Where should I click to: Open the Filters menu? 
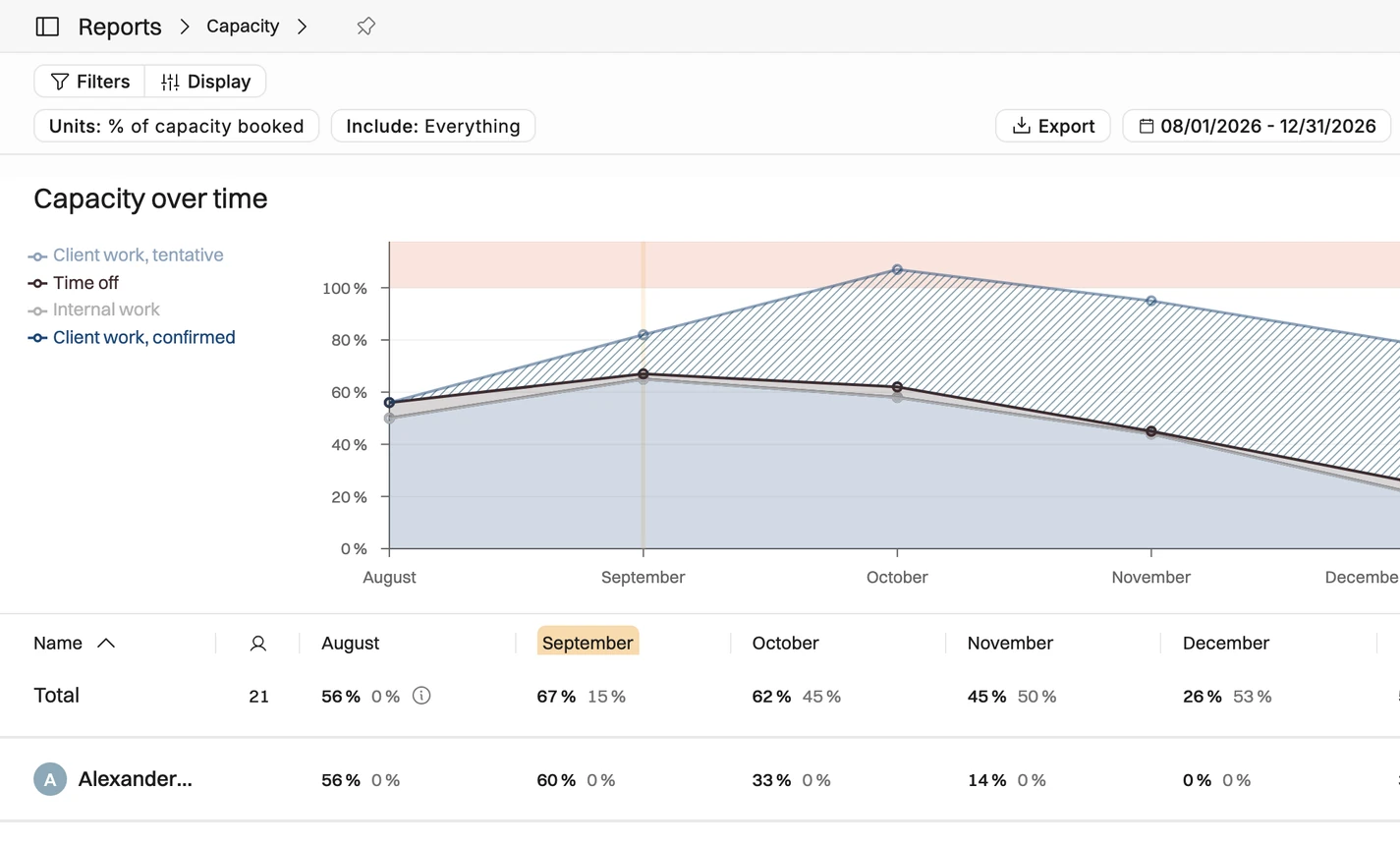[89, 82]
